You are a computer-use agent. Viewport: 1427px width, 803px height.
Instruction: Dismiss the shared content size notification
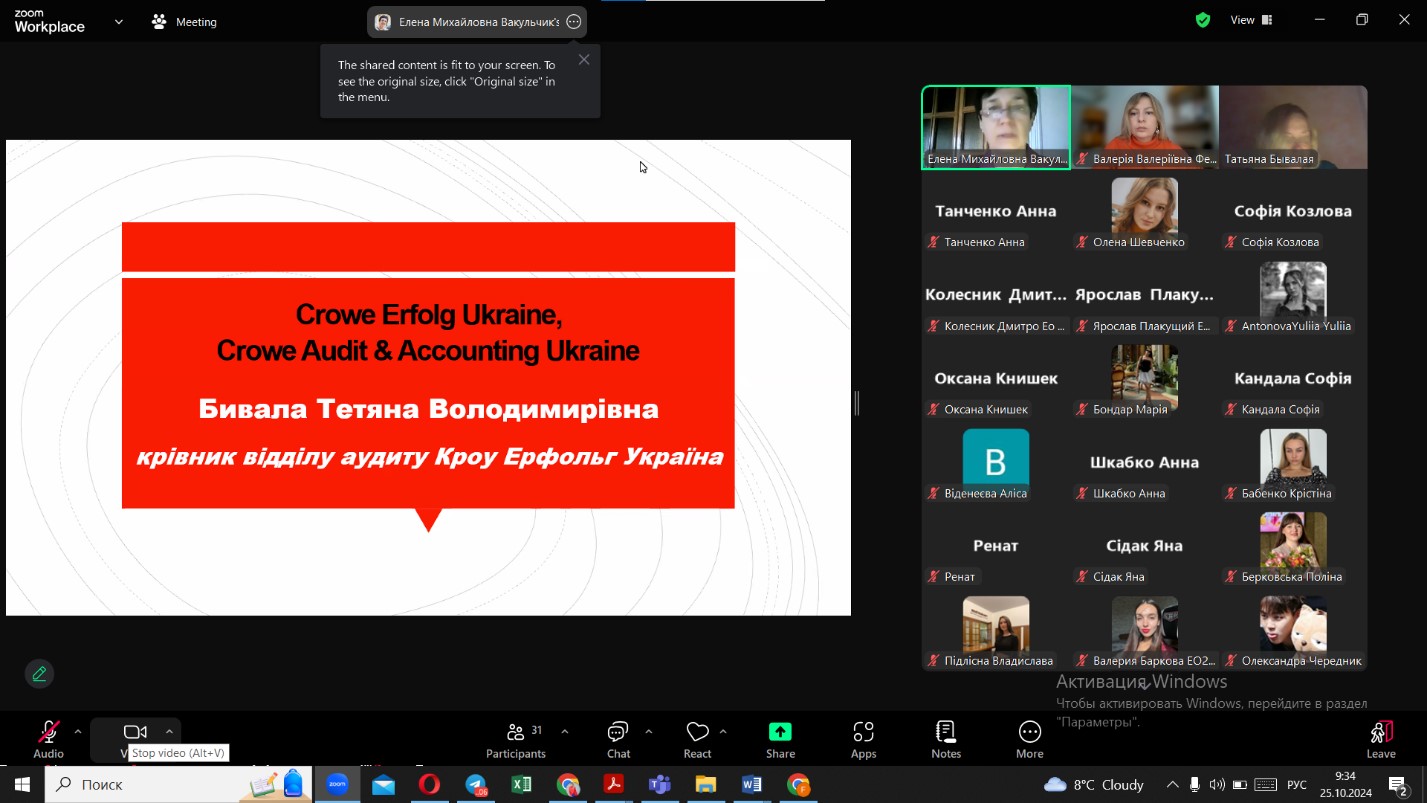584,60
